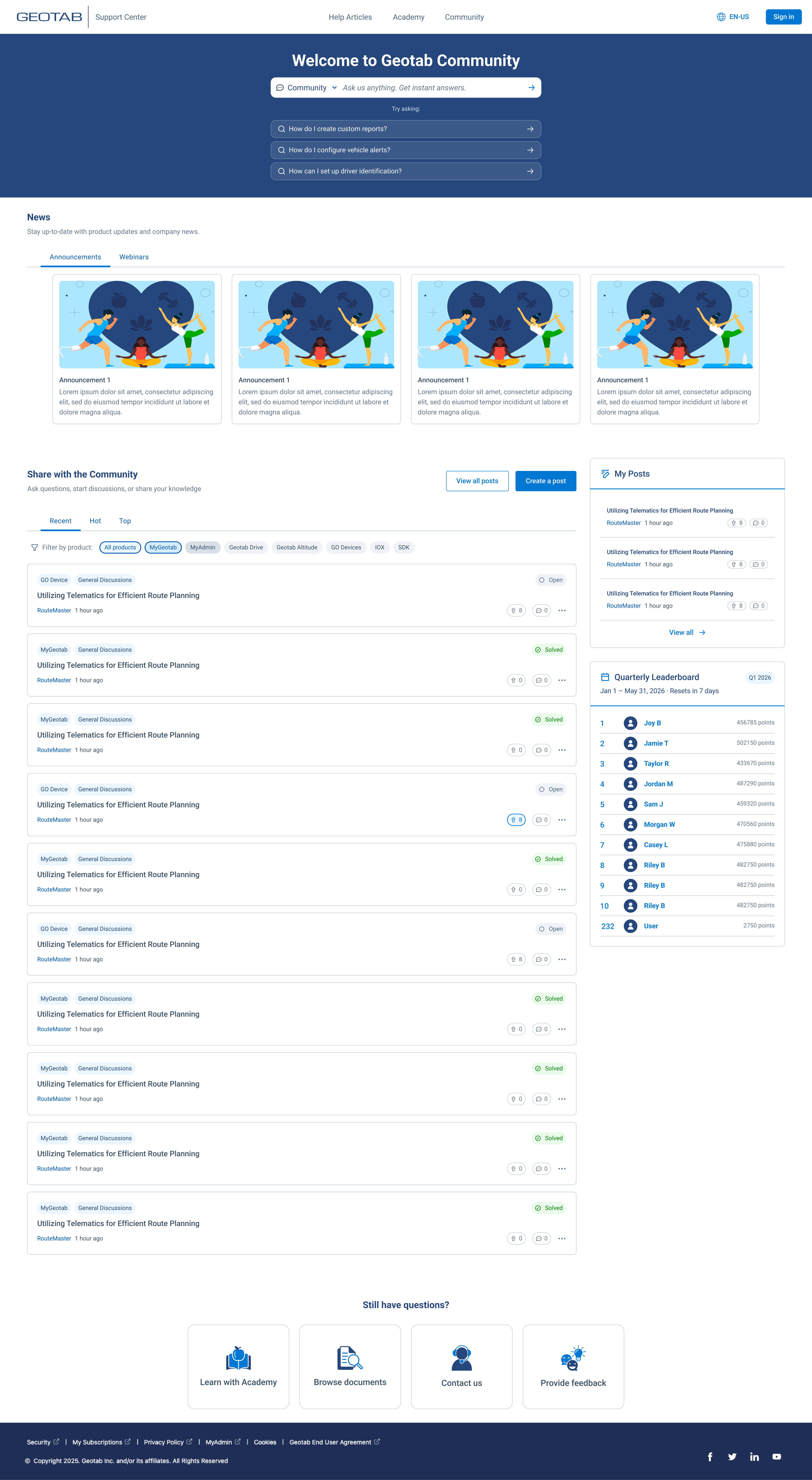Select the Recent posts tab
Image resolution: width=812 pixels, height=1480 pixels.
[60, 521]
